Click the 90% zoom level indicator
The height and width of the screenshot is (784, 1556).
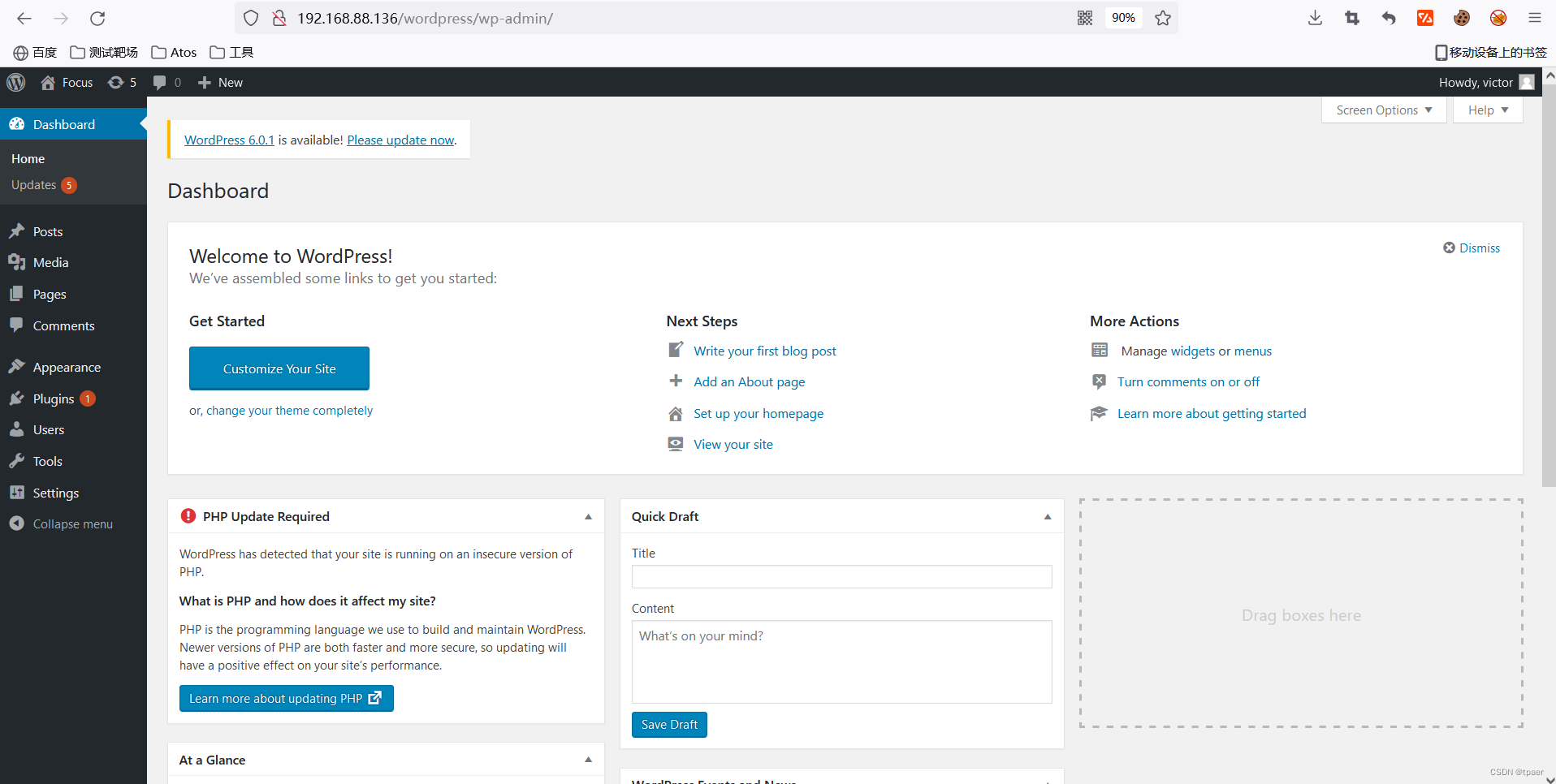click(x=1123, y=18)
